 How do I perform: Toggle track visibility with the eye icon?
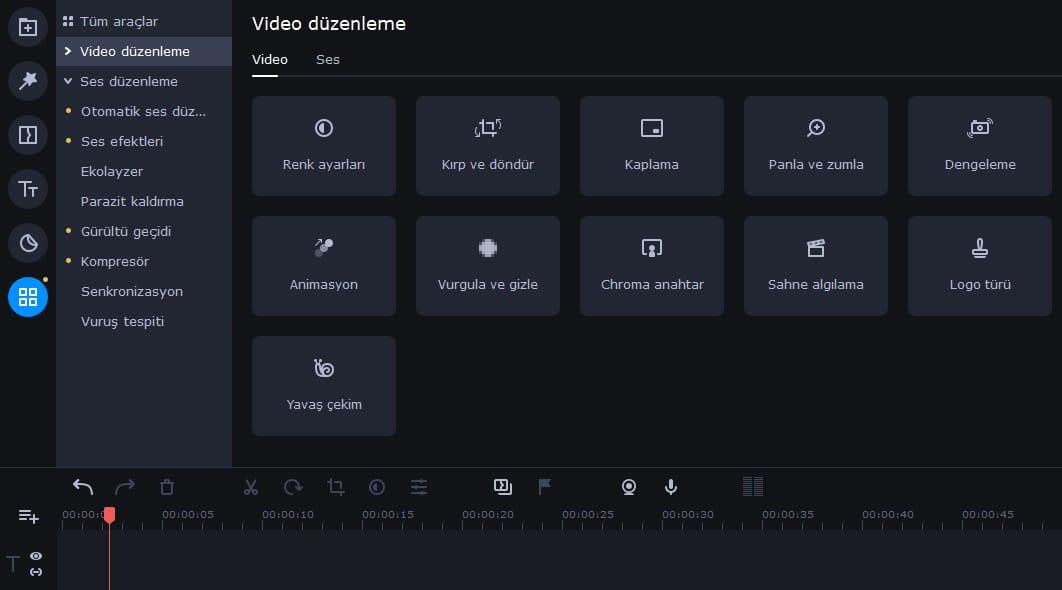click(x=36, y=556)
